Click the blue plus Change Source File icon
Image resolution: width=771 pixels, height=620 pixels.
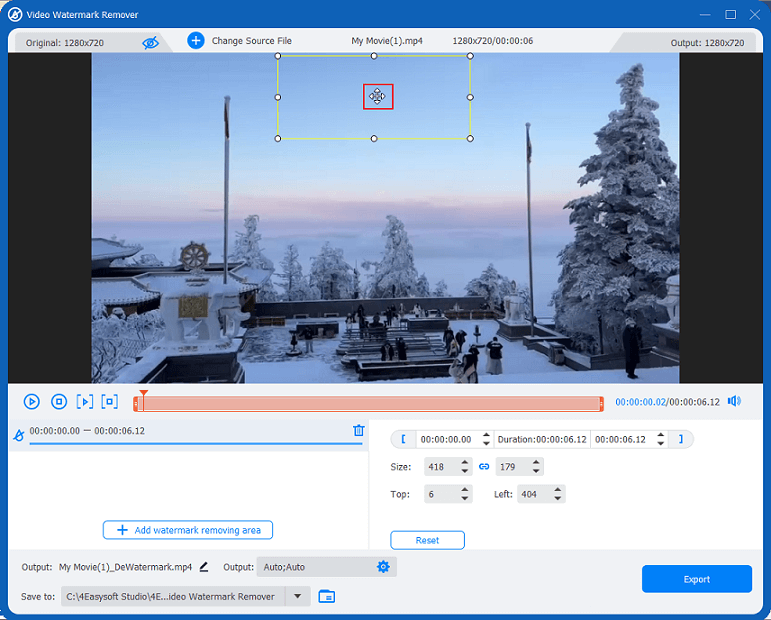(x=196, y=40)
